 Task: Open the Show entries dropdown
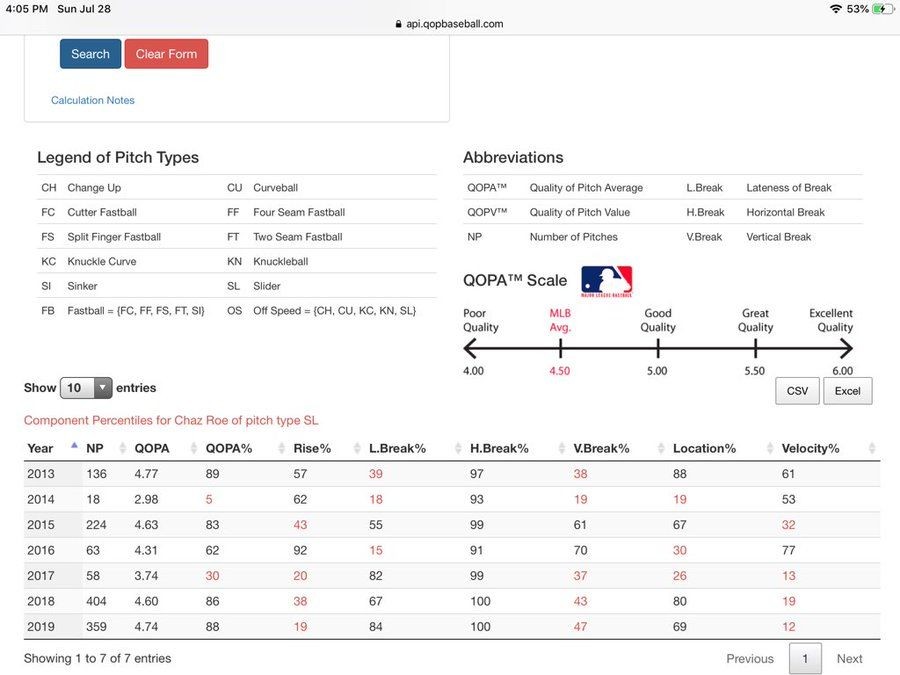click(x=86, y=388)
